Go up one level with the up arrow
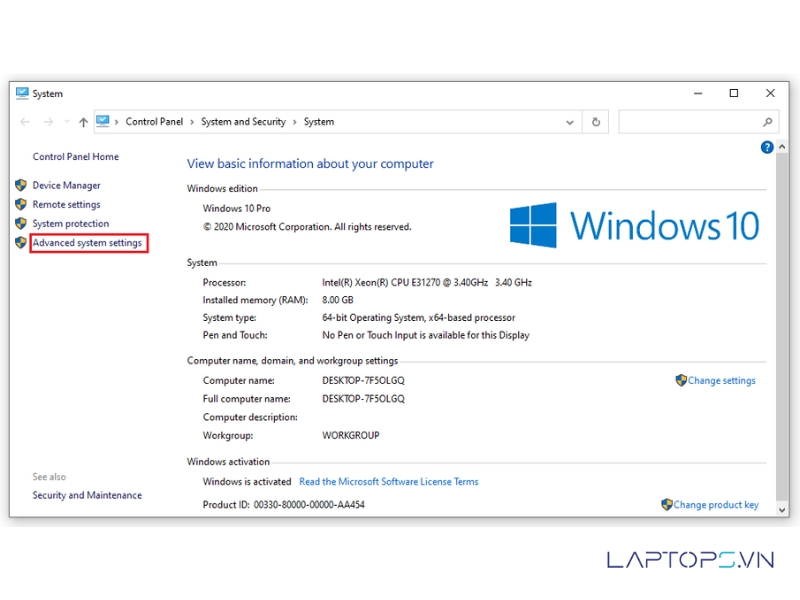Viewport: 800px width, 600px height. 83,122
